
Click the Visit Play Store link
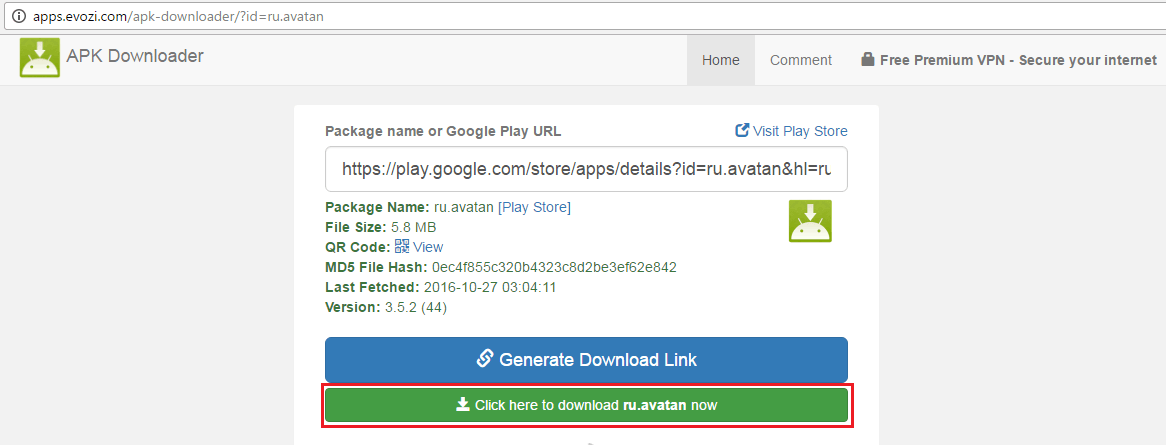click(x=791, y=131)
